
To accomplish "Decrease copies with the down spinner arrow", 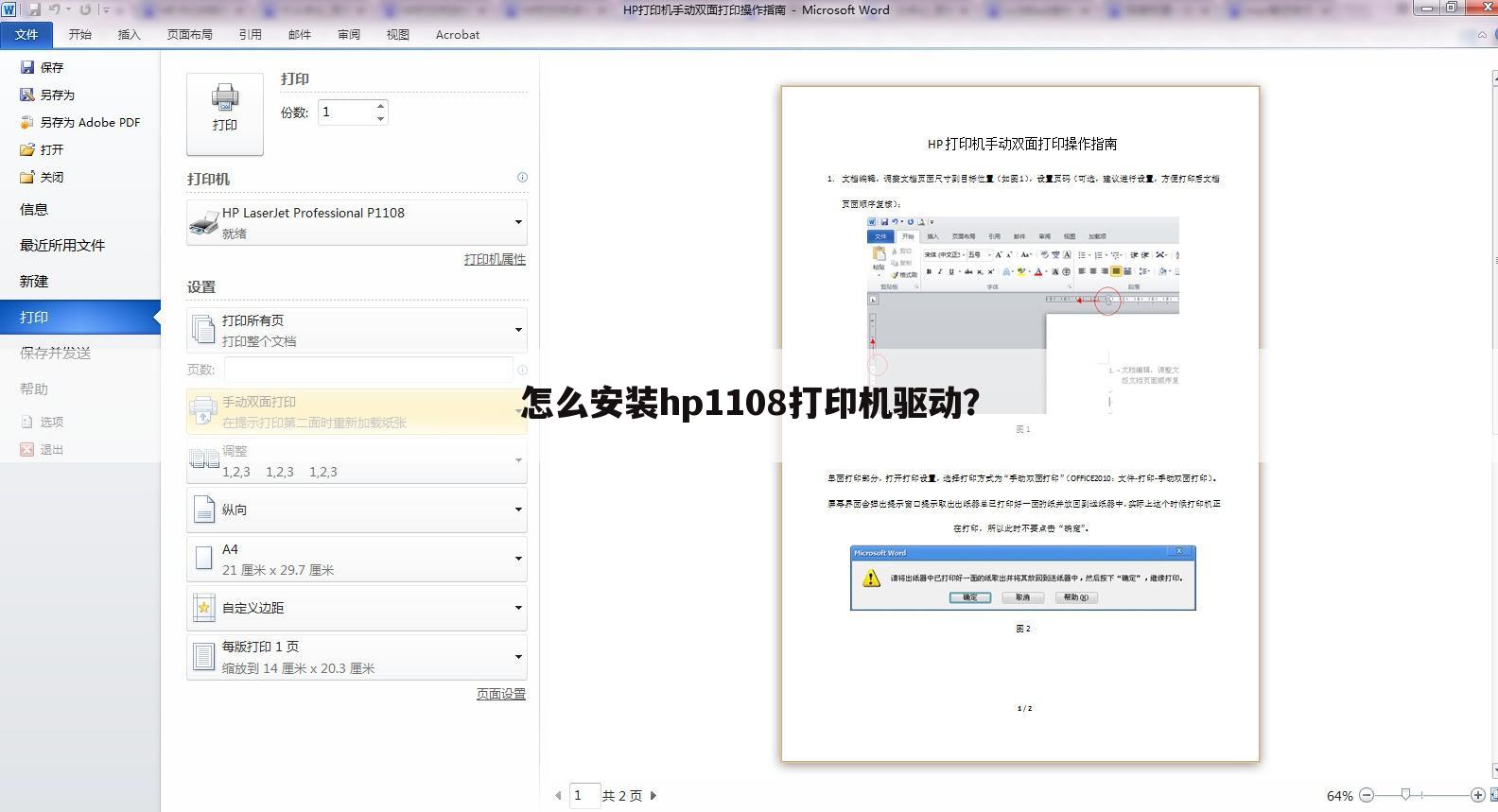I will coord(380,119).
